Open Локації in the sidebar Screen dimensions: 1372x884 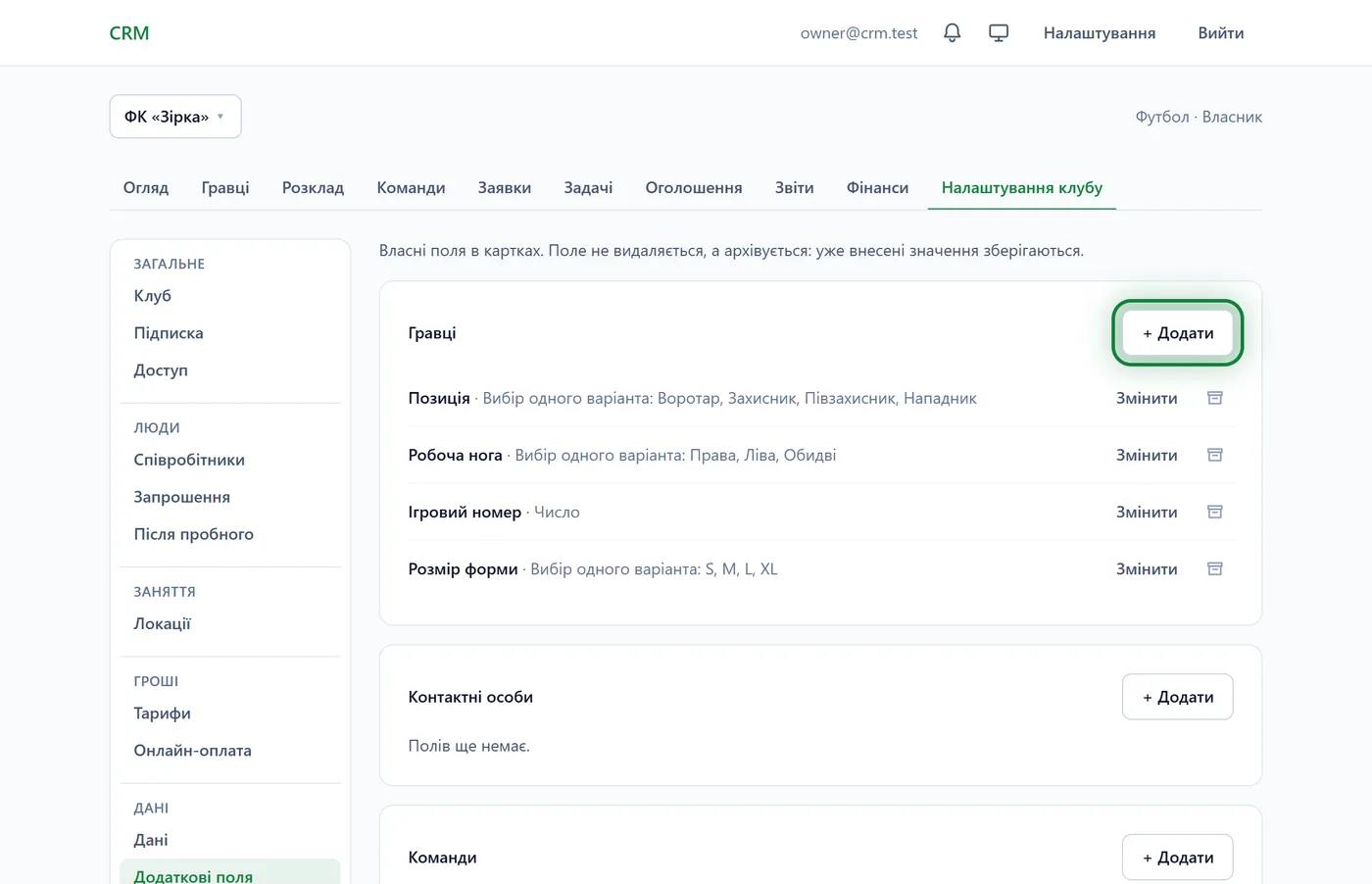(x=230, y=623)
